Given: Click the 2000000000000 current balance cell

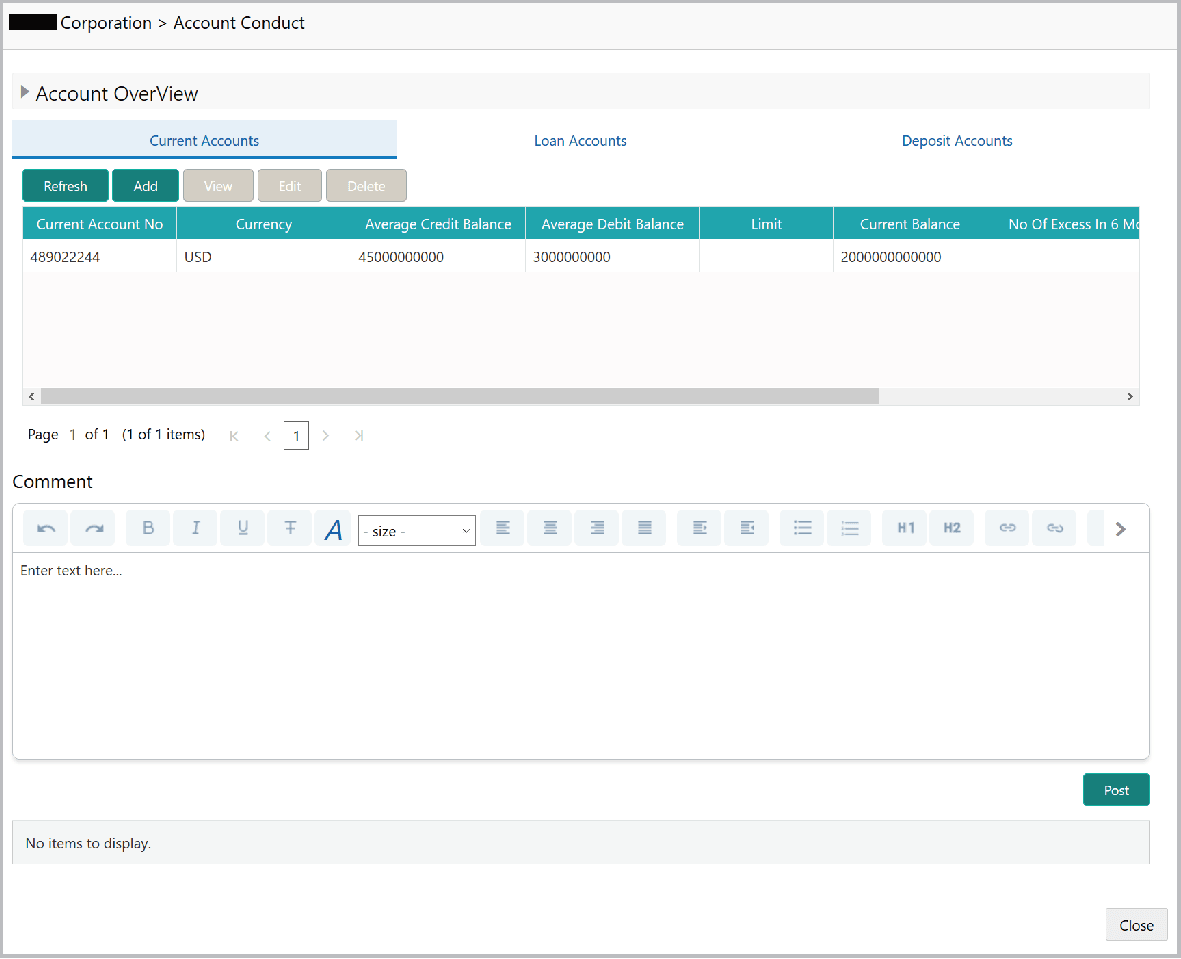Looking at the screenshot, I should (910, 257).
